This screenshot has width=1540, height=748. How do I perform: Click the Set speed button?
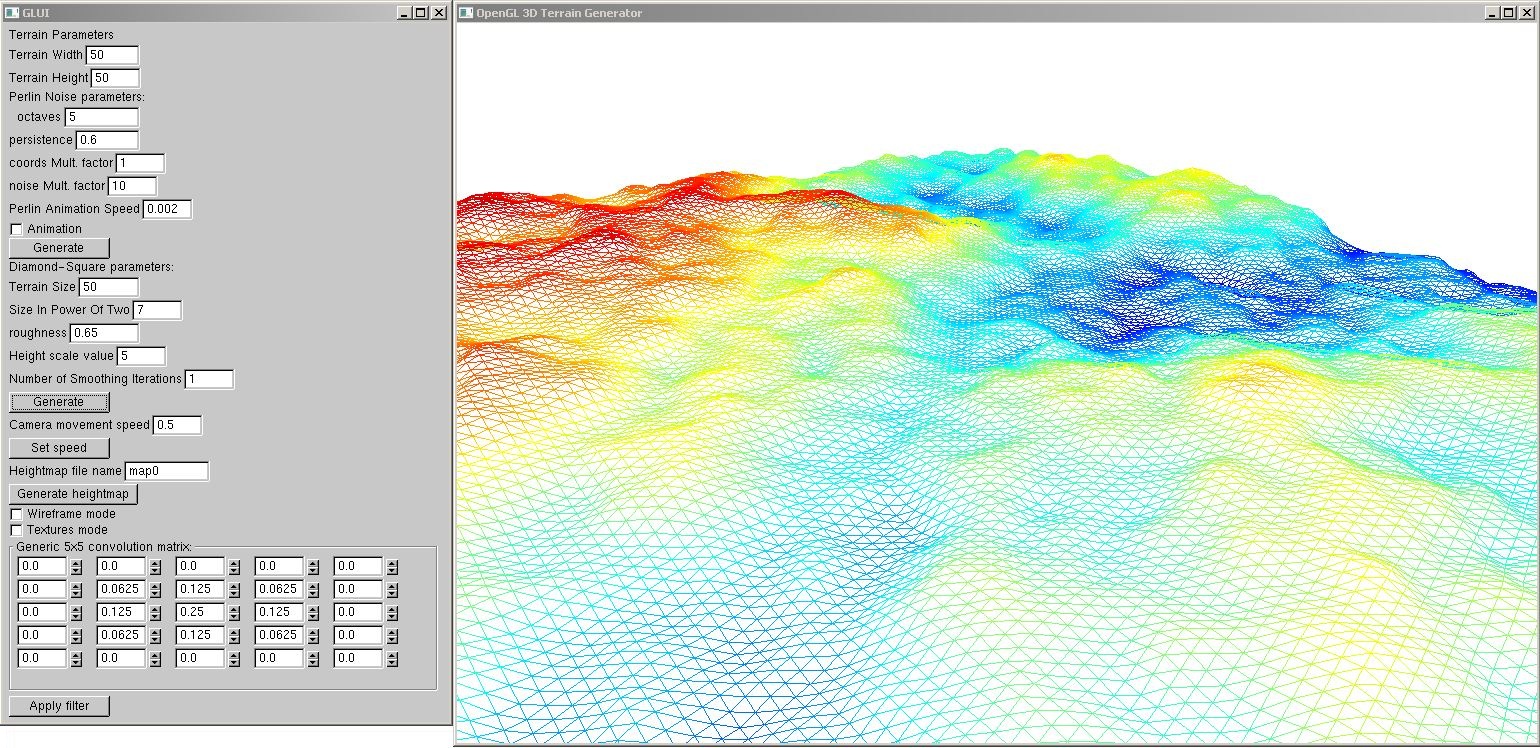click(x=59, y=448)
